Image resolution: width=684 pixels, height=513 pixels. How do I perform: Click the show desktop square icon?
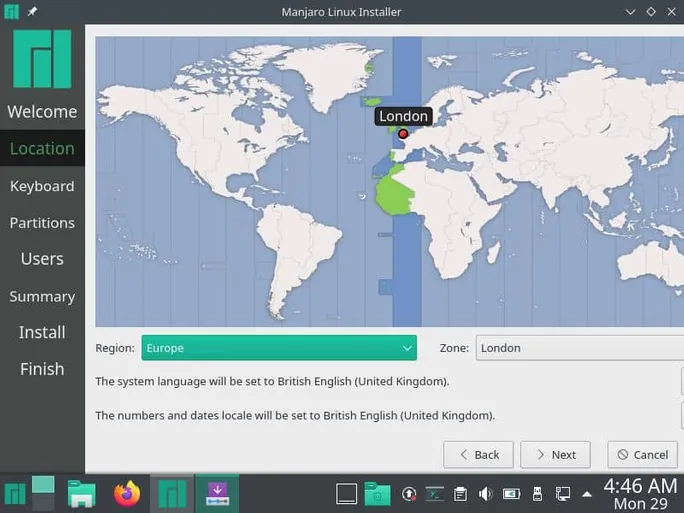[x=346, y=494]
